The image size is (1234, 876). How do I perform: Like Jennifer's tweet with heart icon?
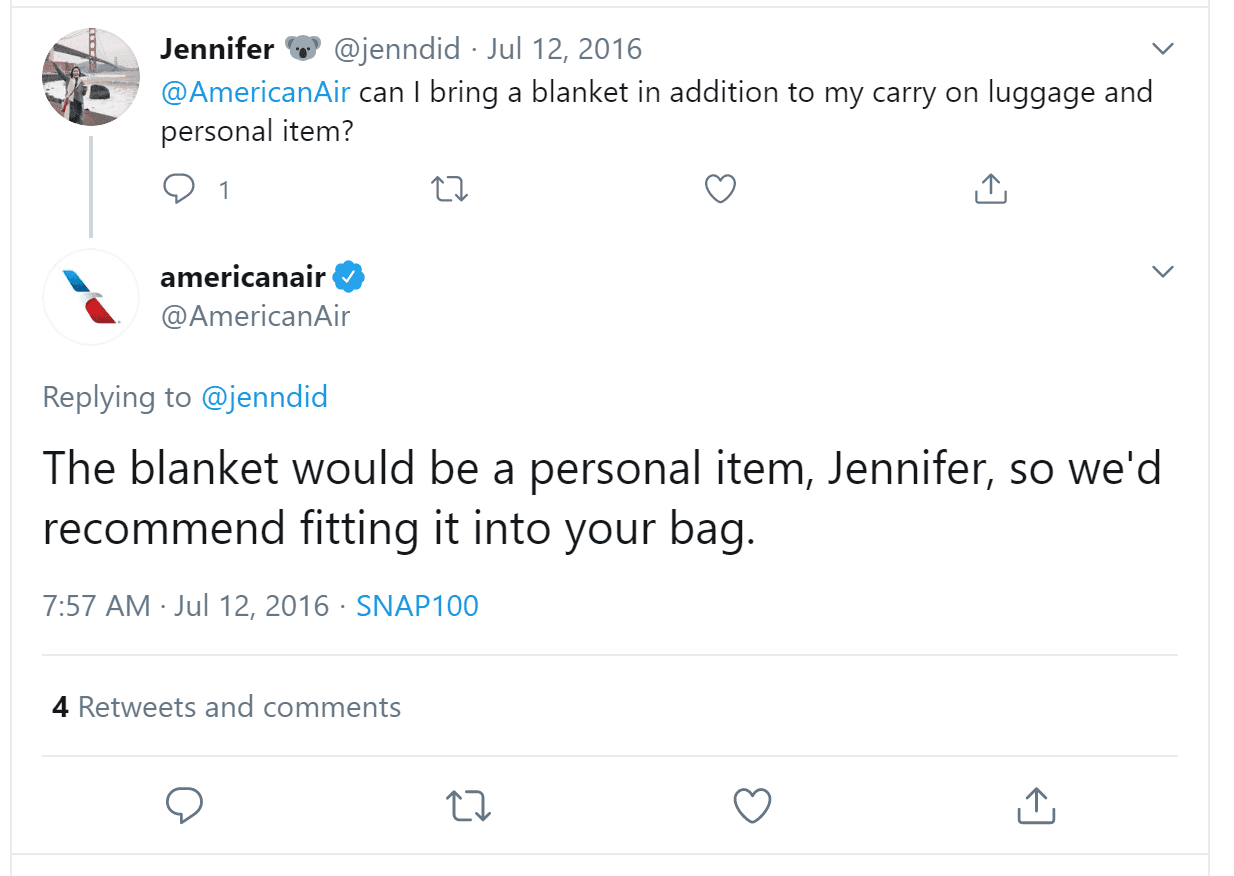720,188
